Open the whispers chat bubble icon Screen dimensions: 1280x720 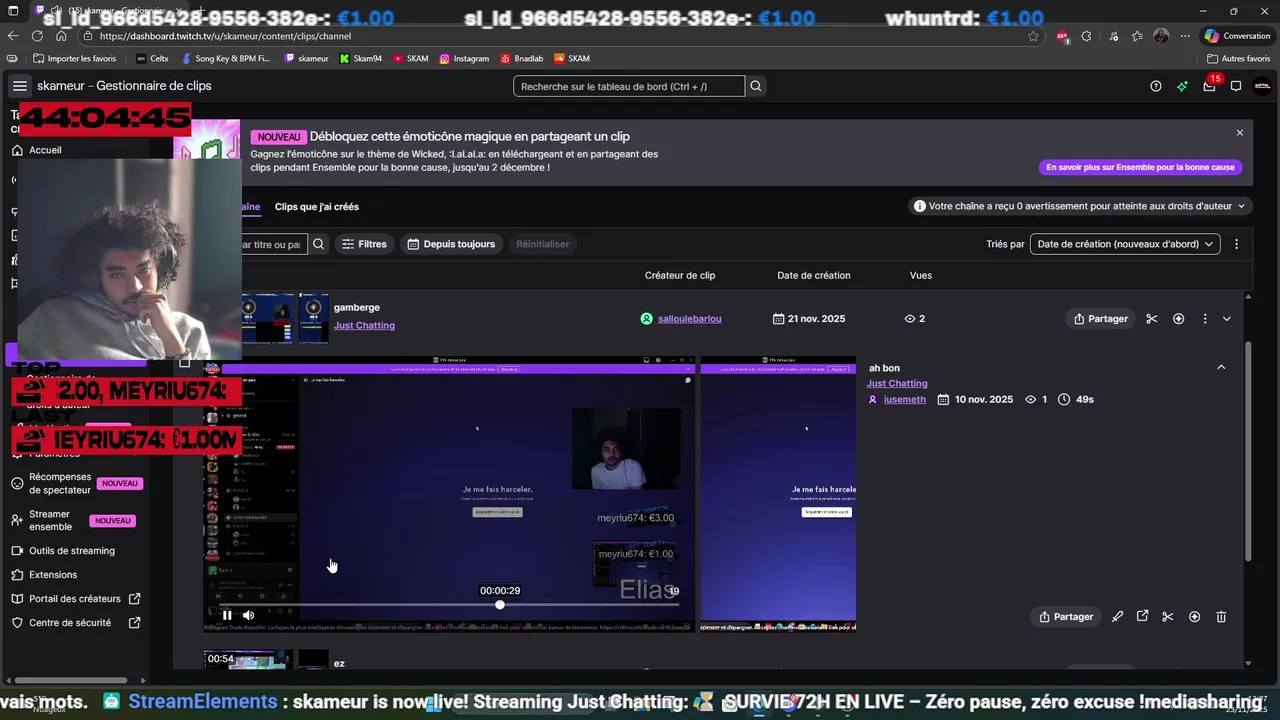pos(1236,86)
